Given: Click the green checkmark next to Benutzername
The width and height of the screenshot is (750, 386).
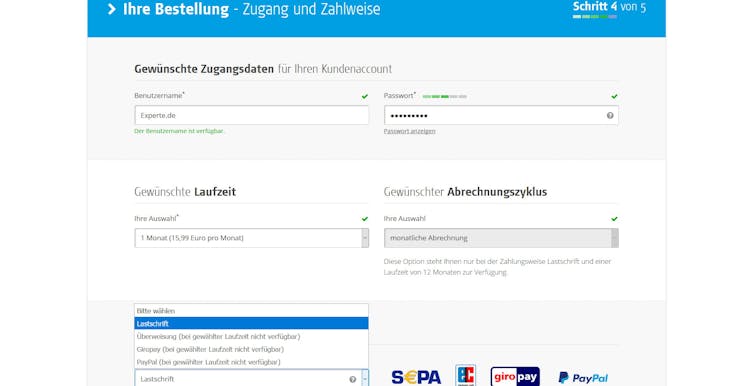Looking at the screenshot, I should tap(365, 96).
